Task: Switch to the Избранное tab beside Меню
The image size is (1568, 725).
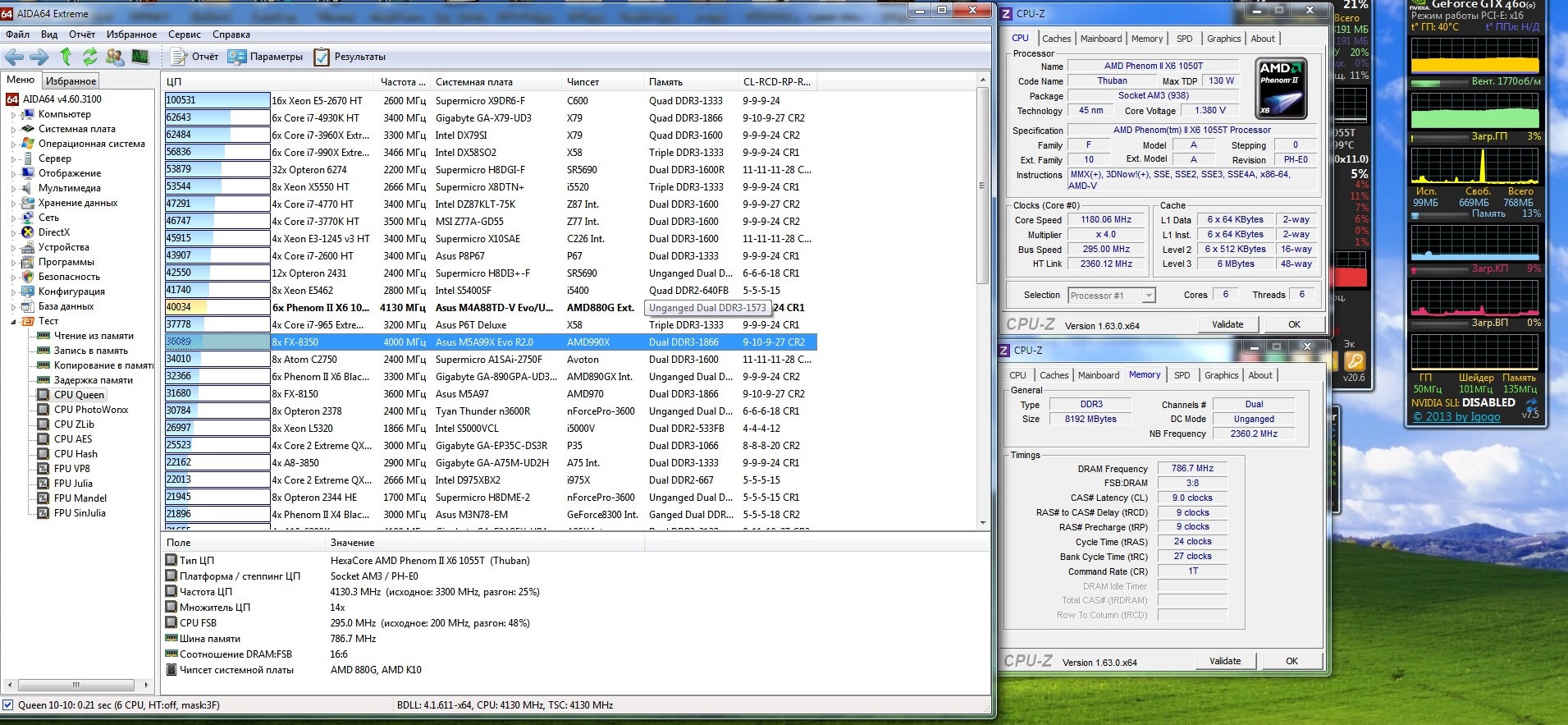Action: click(x=71, y=80)
